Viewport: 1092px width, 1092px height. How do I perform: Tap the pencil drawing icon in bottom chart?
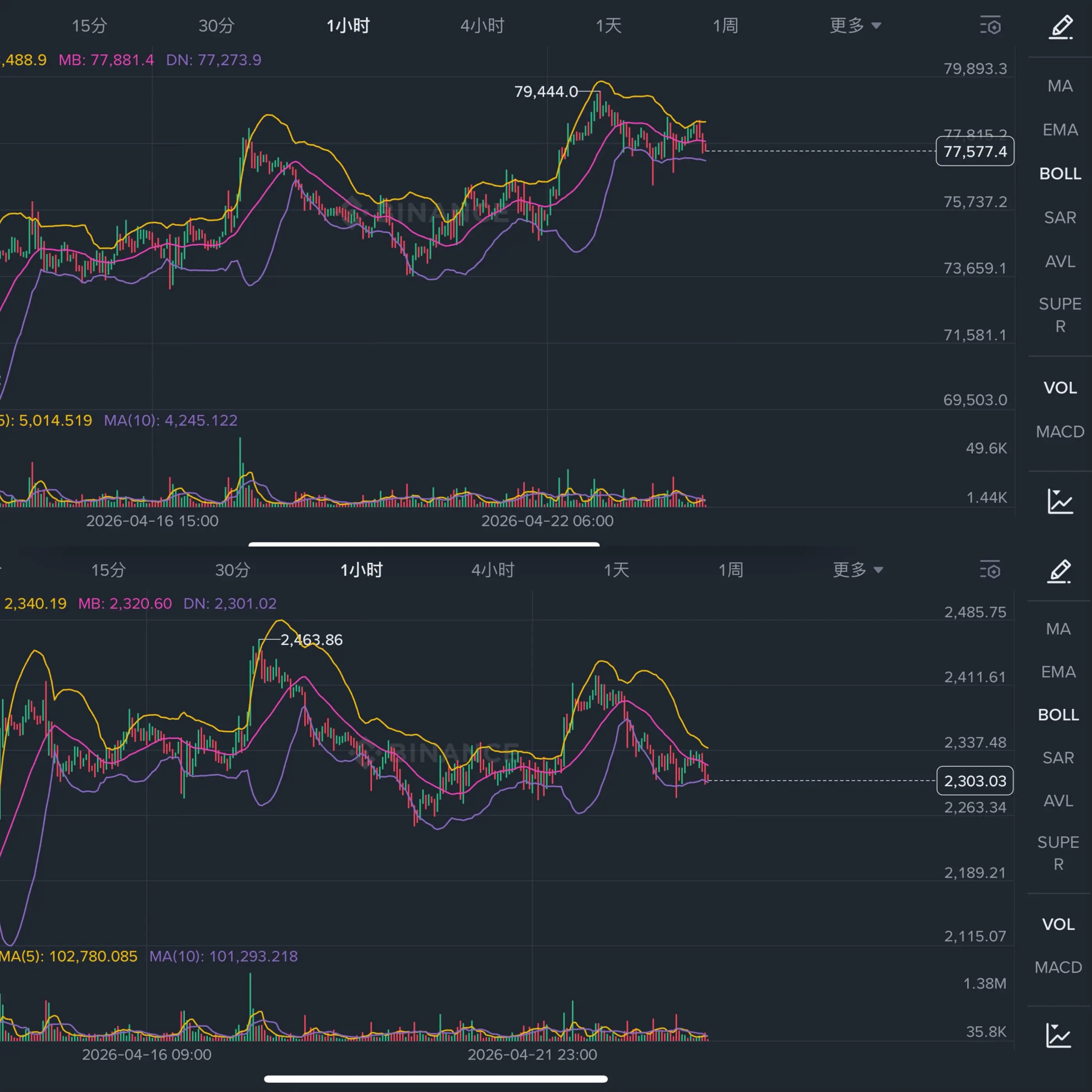pyautogui.click(x=1059, y=571)
